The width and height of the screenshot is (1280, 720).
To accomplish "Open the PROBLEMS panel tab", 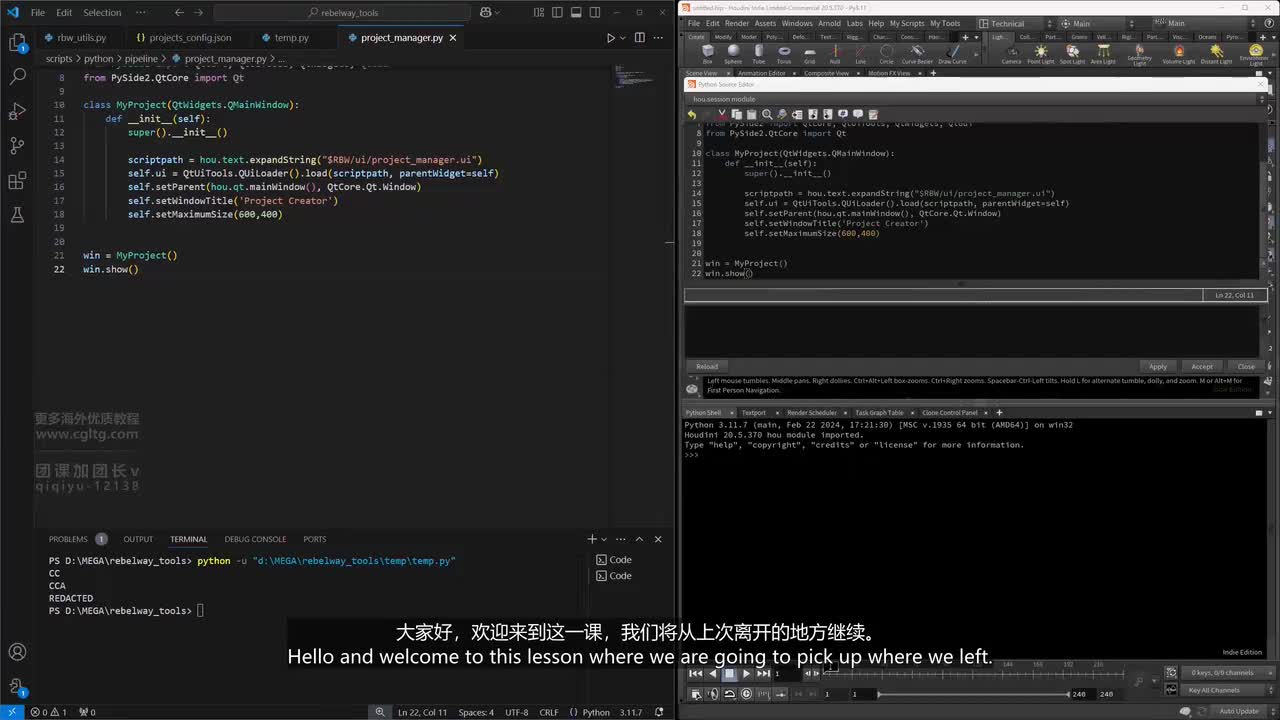I will point(68,539).
